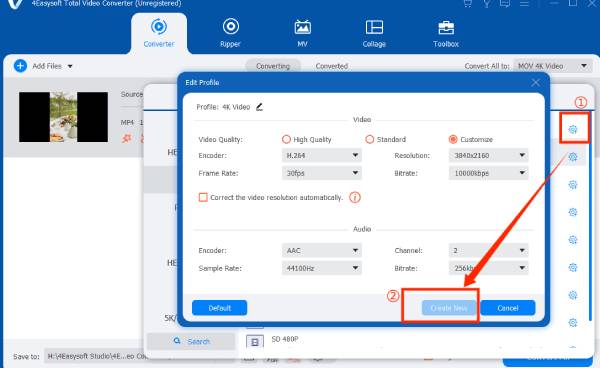Click the seventh gear settings icon in format list
The image size is (600, 368).
coord(573,295)
